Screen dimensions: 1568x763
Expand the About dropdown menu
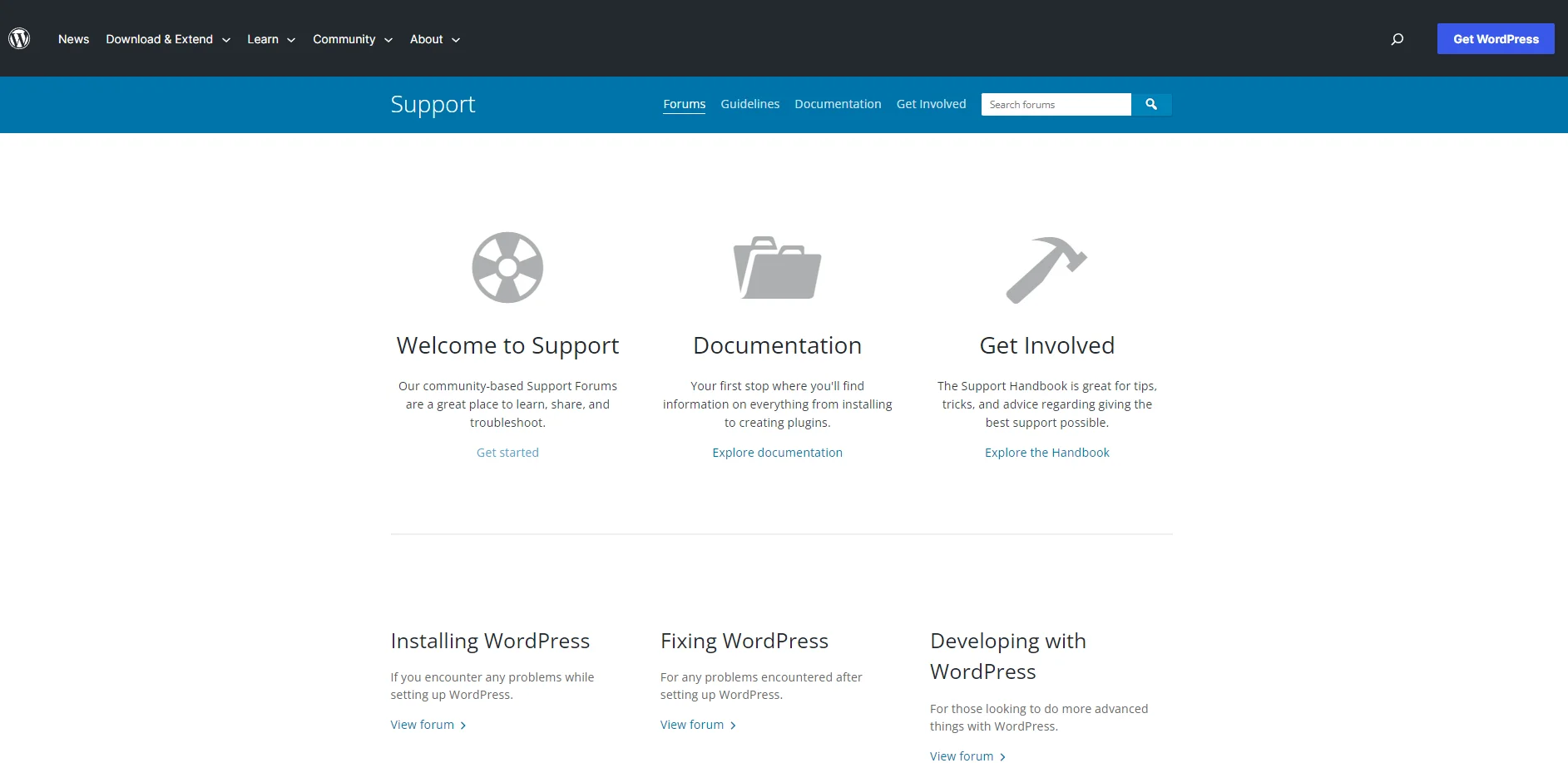click(435, 39)
